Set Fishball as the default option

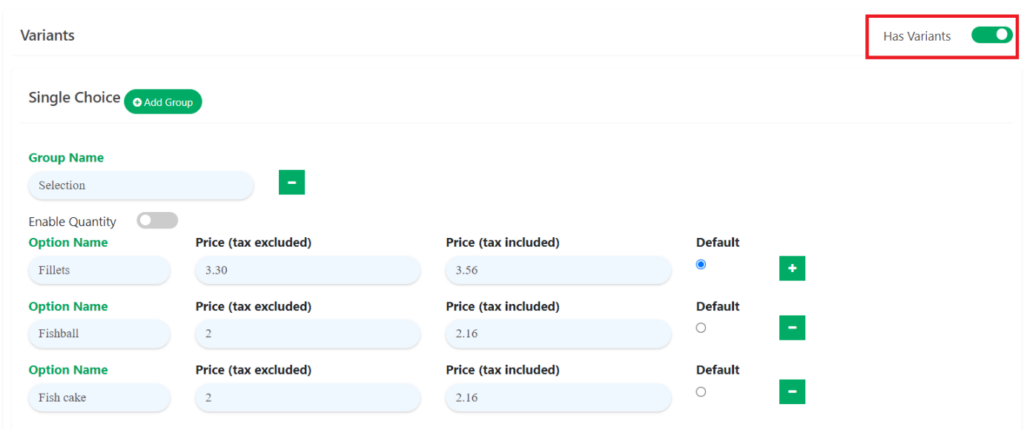(x=700, y=328)
